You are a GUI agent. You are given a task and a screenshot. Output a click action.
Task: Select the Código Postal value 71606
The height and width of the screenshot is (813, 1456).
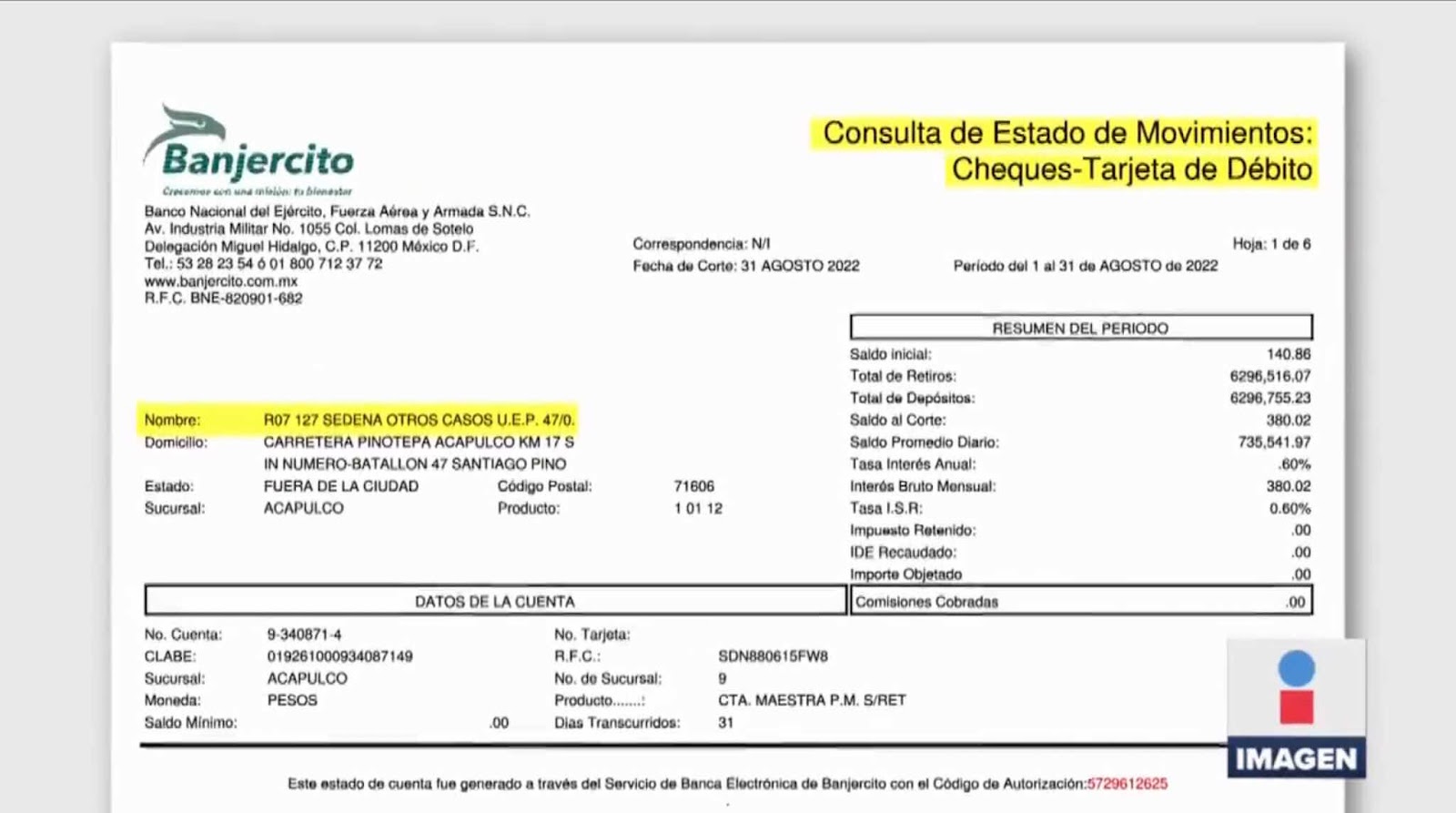coord(694,486)
